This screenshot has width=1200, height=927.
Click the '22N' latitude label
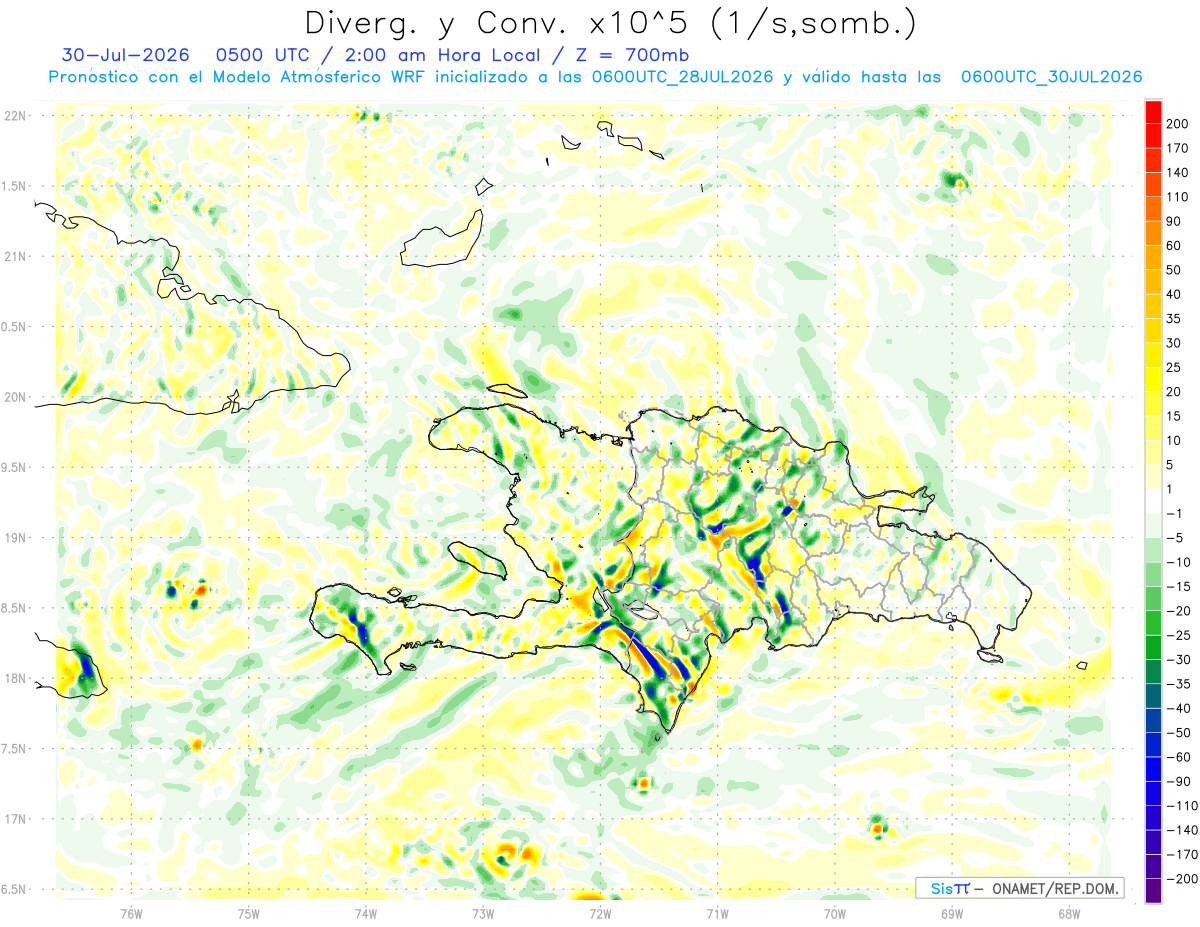(x=14, y=116)
